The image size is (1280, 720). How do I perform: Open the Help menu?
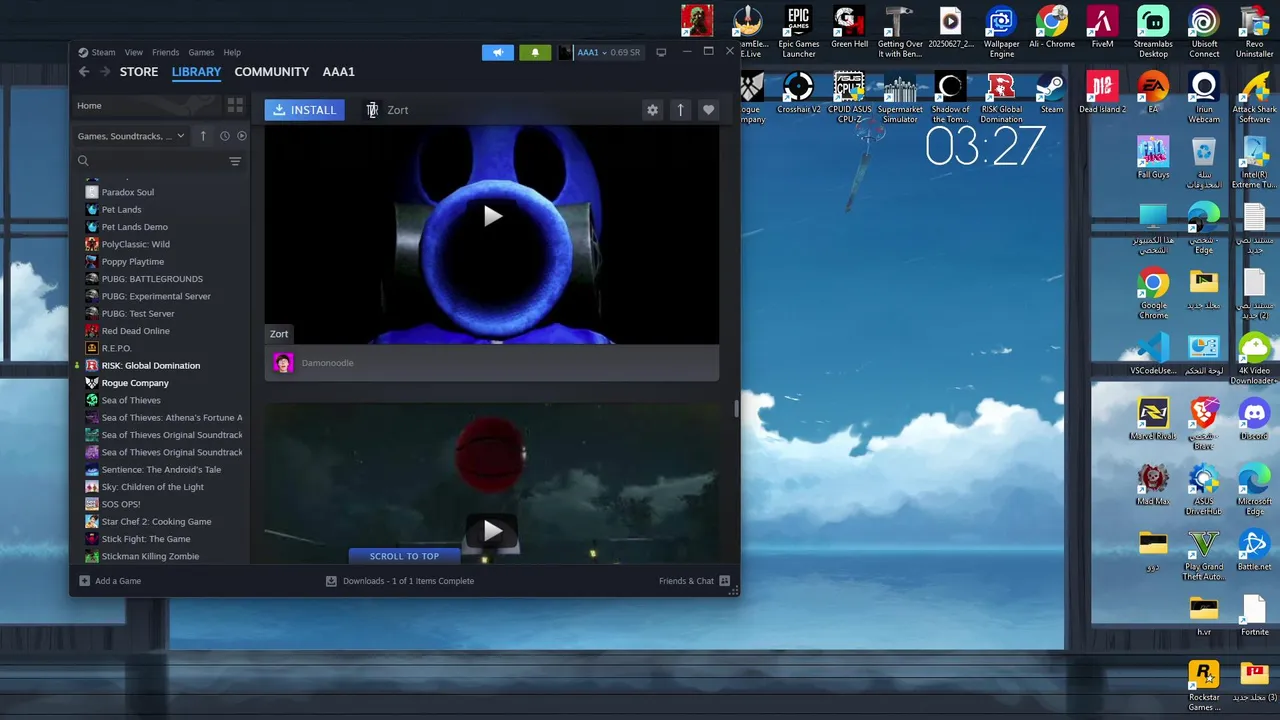[x=232, y=52]
